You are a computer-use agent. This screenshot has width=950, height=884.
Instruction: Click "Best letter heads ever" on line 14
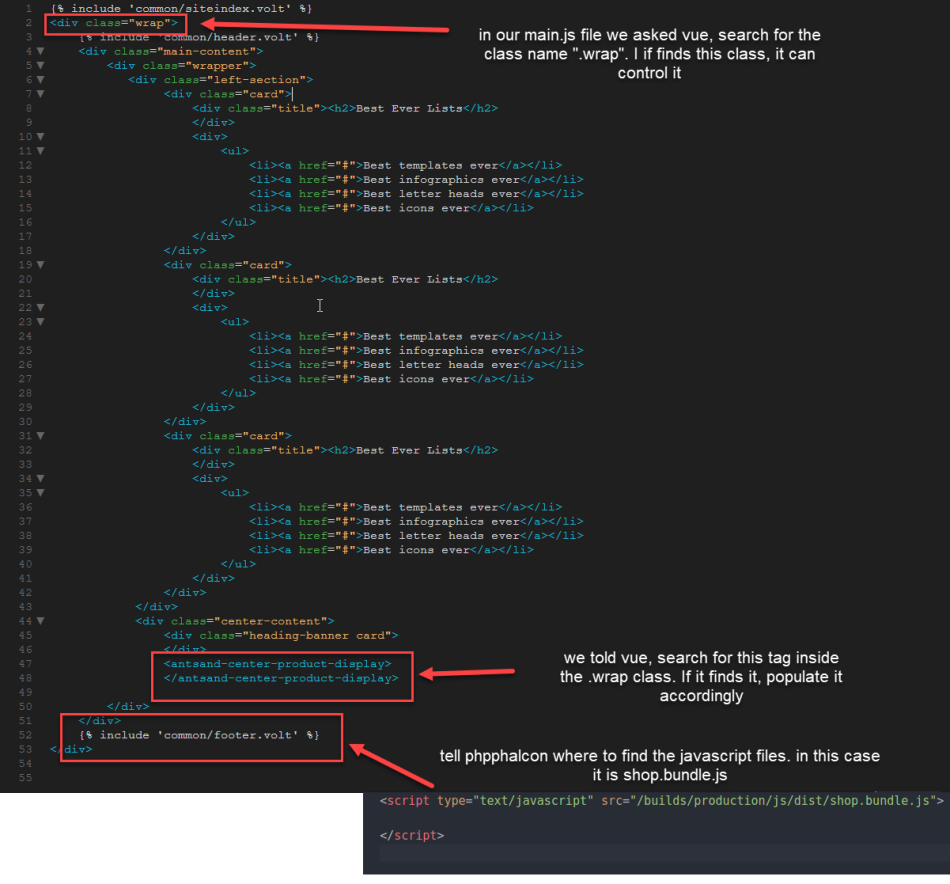(x=441, y=194)
